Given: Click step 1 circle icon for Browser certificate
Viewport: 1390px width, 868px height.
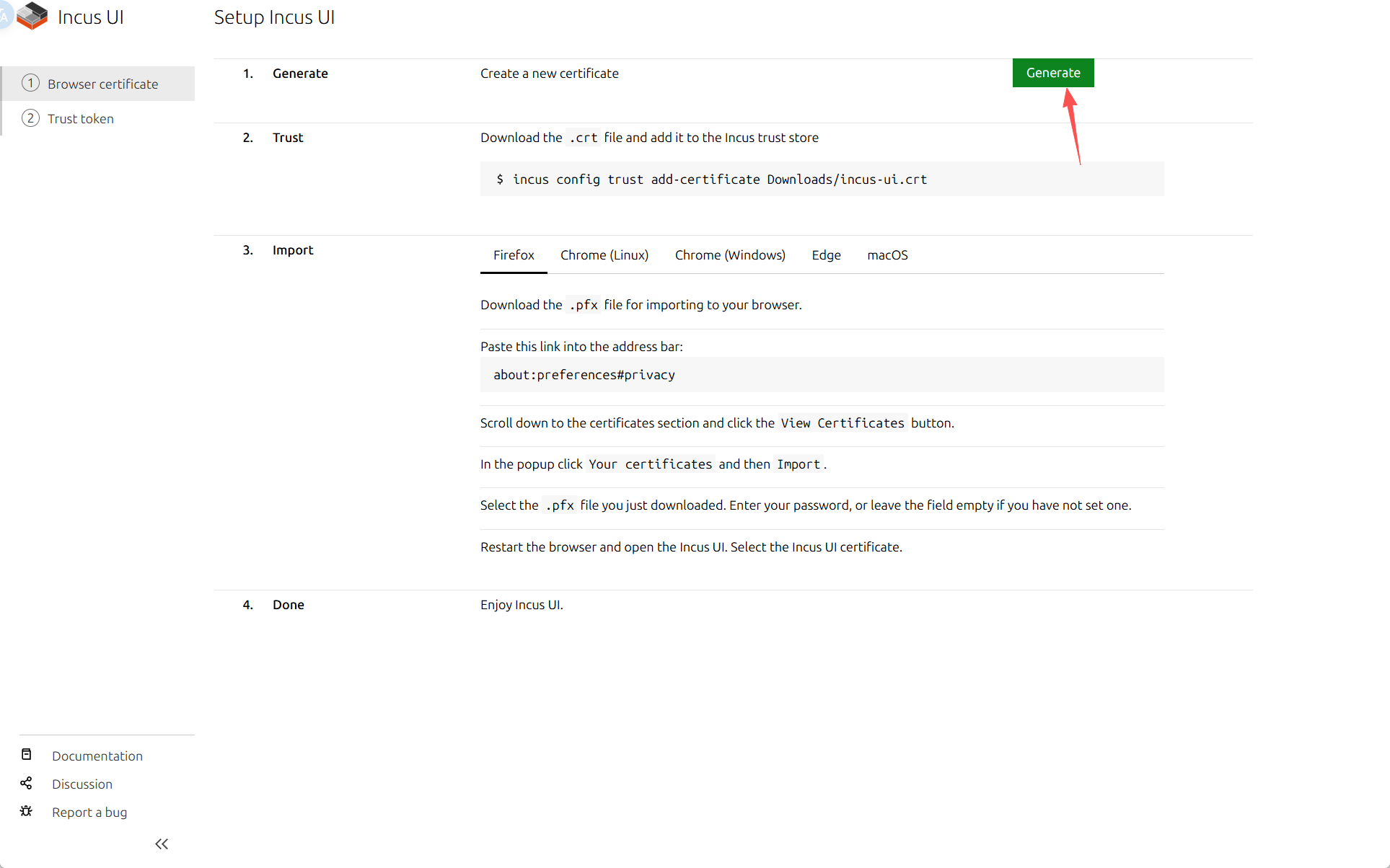Looking at the screenshot, I should pos(30,83).
